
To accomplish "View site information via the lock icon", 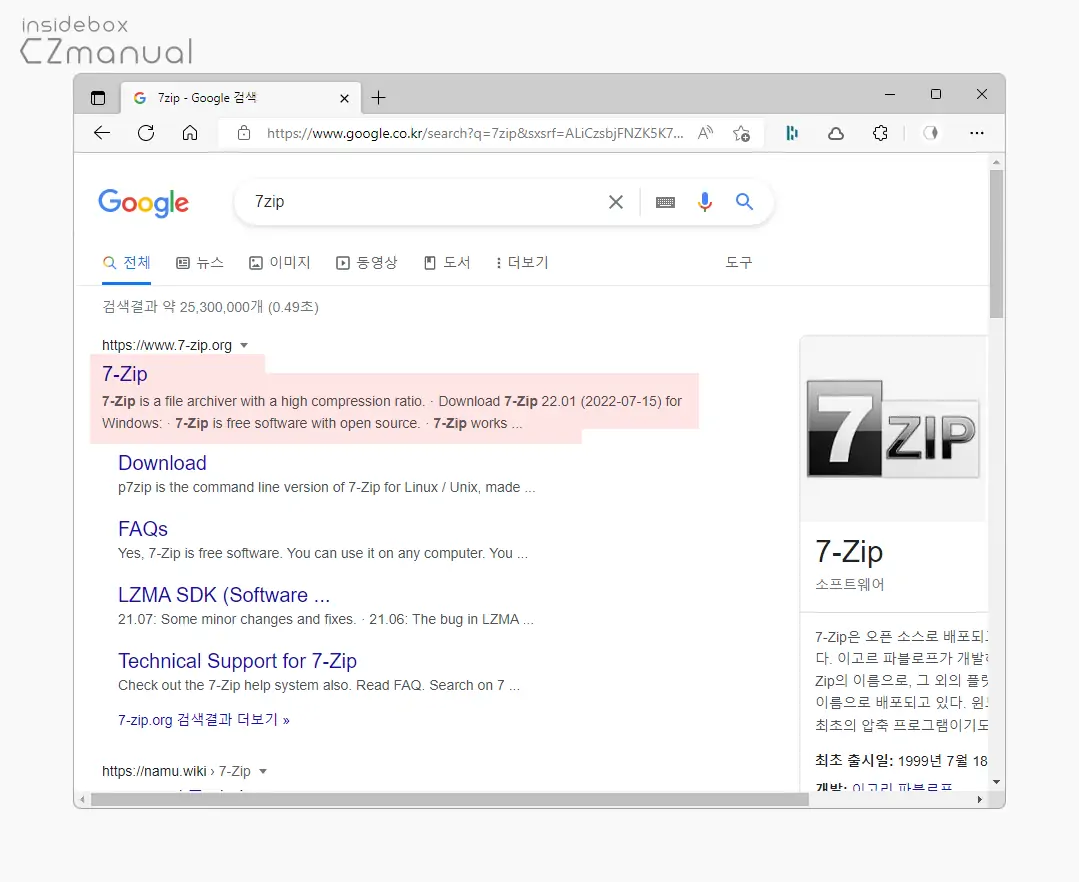I will pos(243,132).
